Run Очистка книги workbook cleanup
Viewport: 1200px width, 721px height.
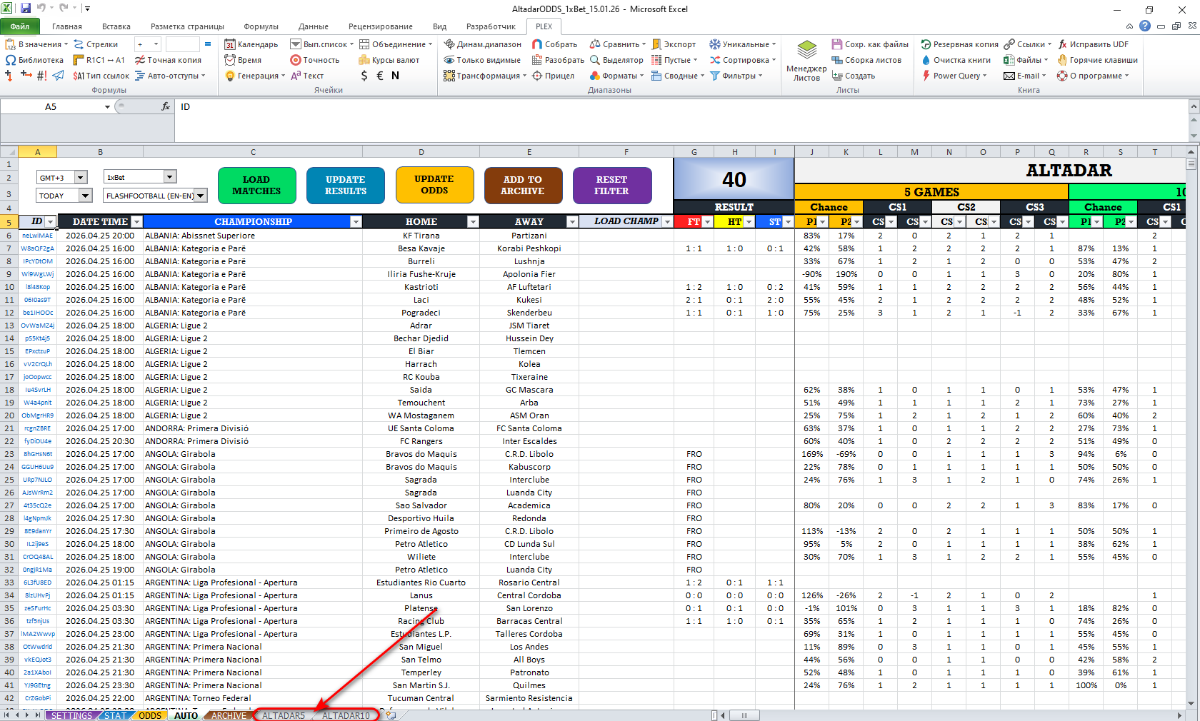[x=925, y=60]
